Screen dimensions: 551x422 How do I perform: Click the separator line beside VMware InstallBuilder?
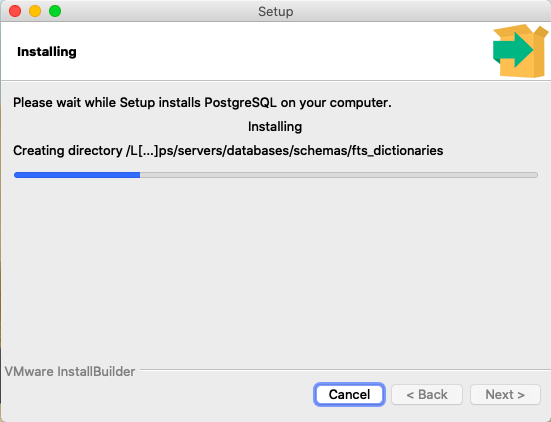point(345,370)
